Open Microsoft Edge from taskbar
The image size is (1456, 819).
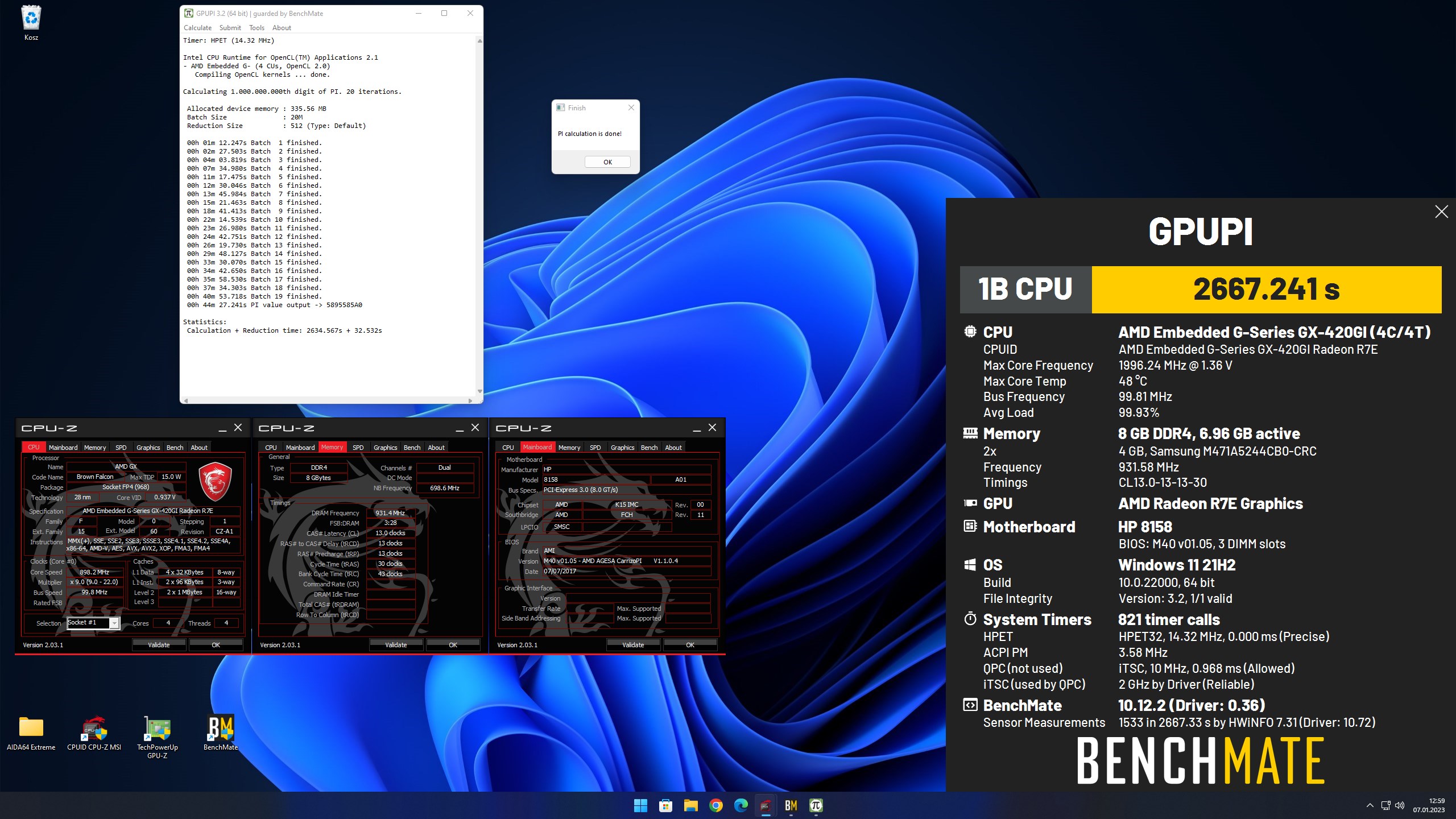pos(741,805)
